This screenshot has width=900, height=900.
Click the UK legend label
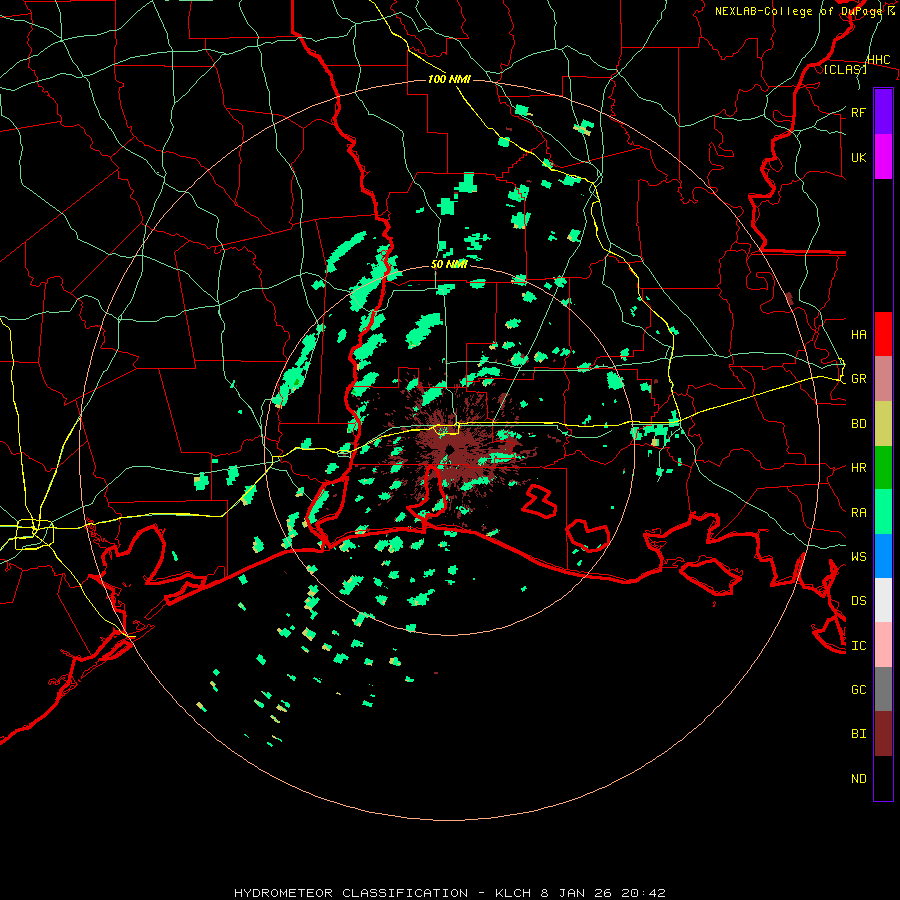pos(858,157)
